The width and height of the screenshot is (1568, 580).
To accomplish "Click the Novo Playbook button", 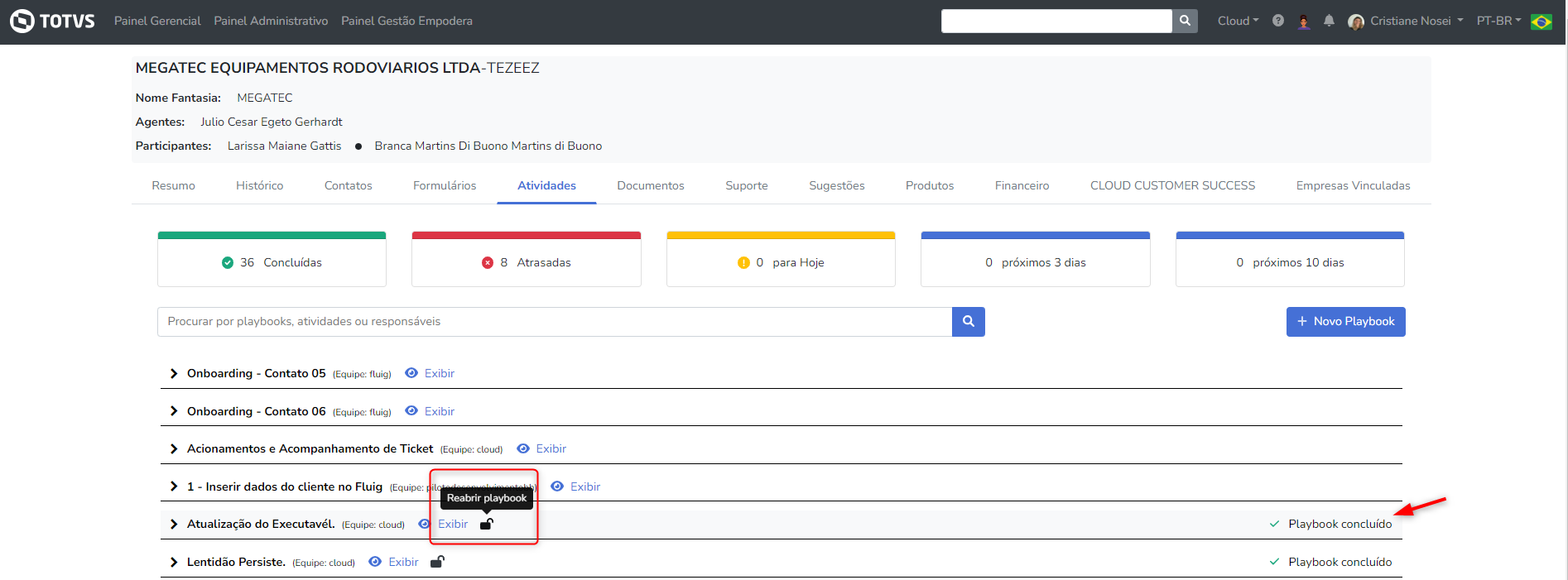I will [1345, 322].
